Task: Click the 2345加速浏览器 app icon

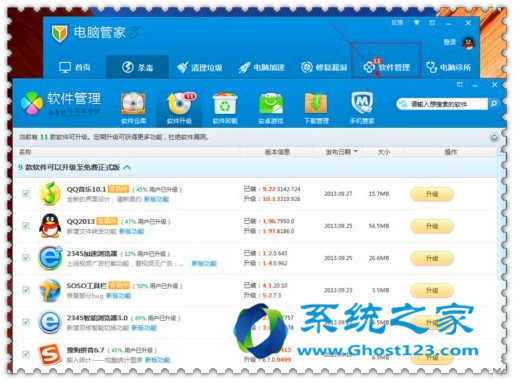Action: click(x=50, y=258)
